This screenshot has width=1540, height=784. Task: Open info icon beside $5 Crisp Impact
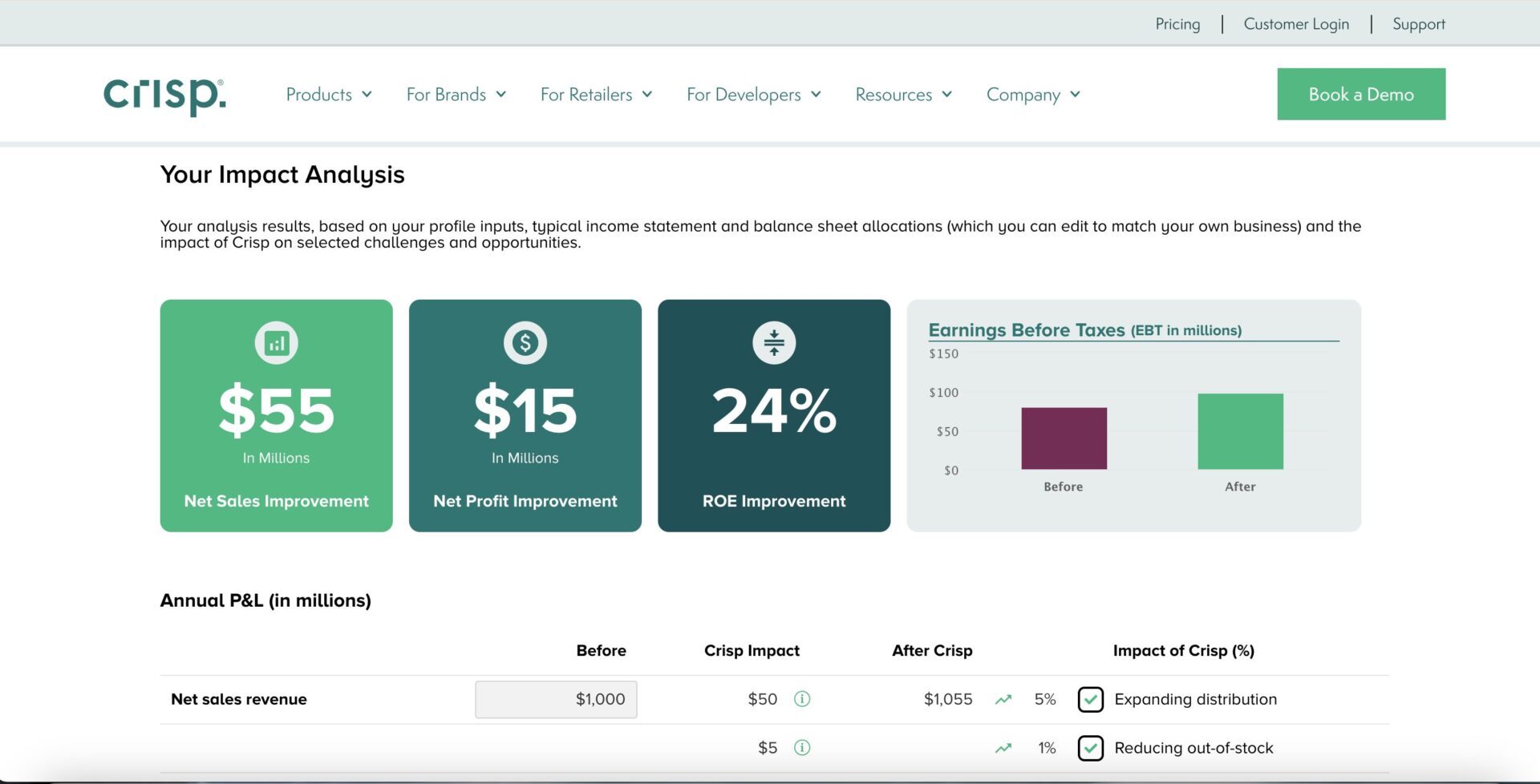[x=802, y=748]
